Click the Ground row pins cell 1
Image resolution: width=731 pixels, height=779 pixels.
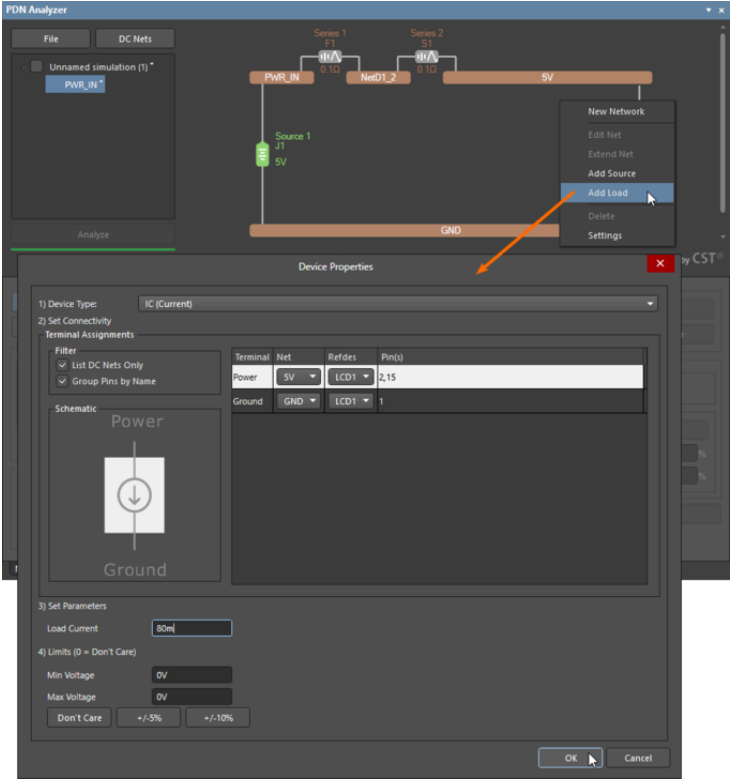pos(510,401)
